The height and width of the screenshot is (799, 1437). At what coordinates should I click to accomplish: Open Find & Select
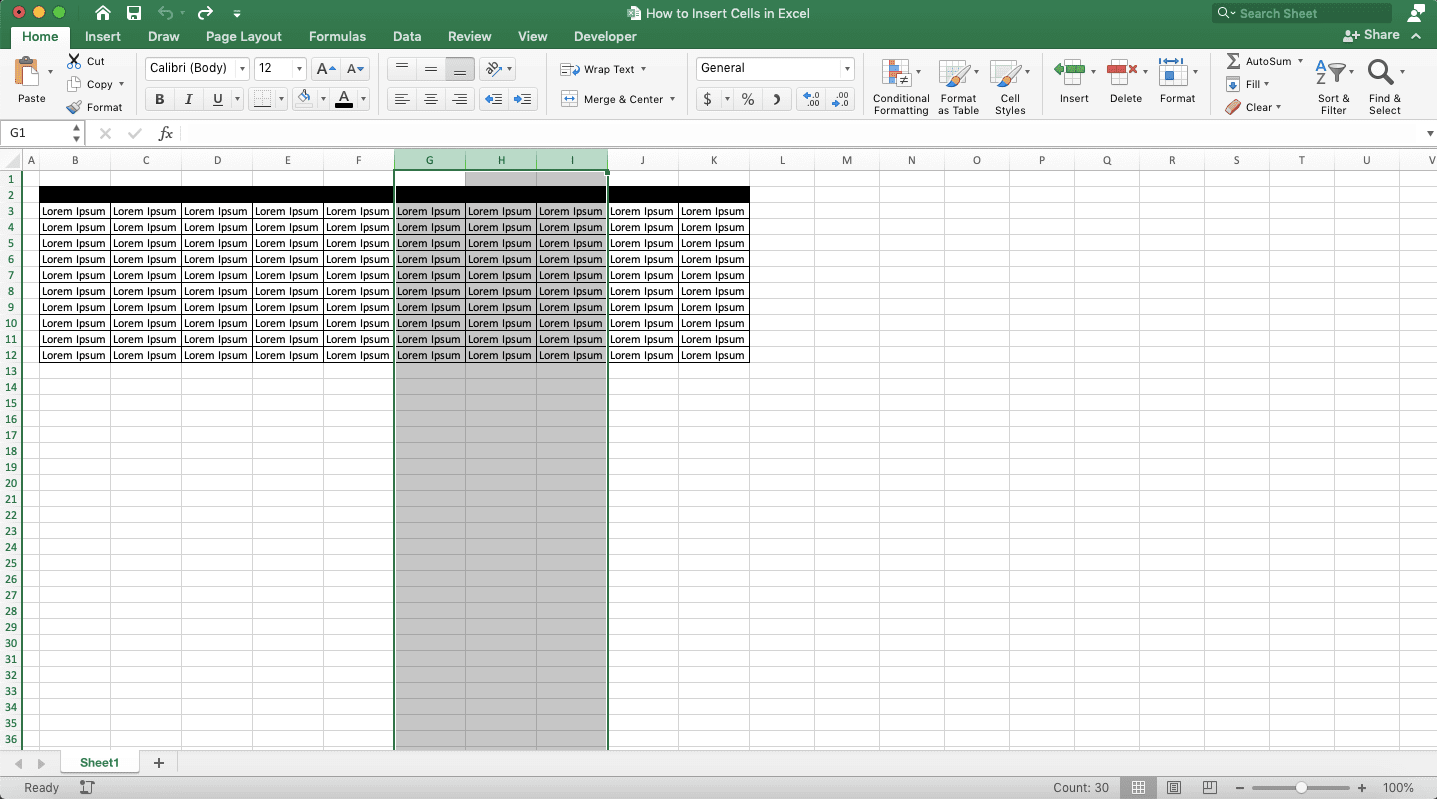tap(1385, 87)
